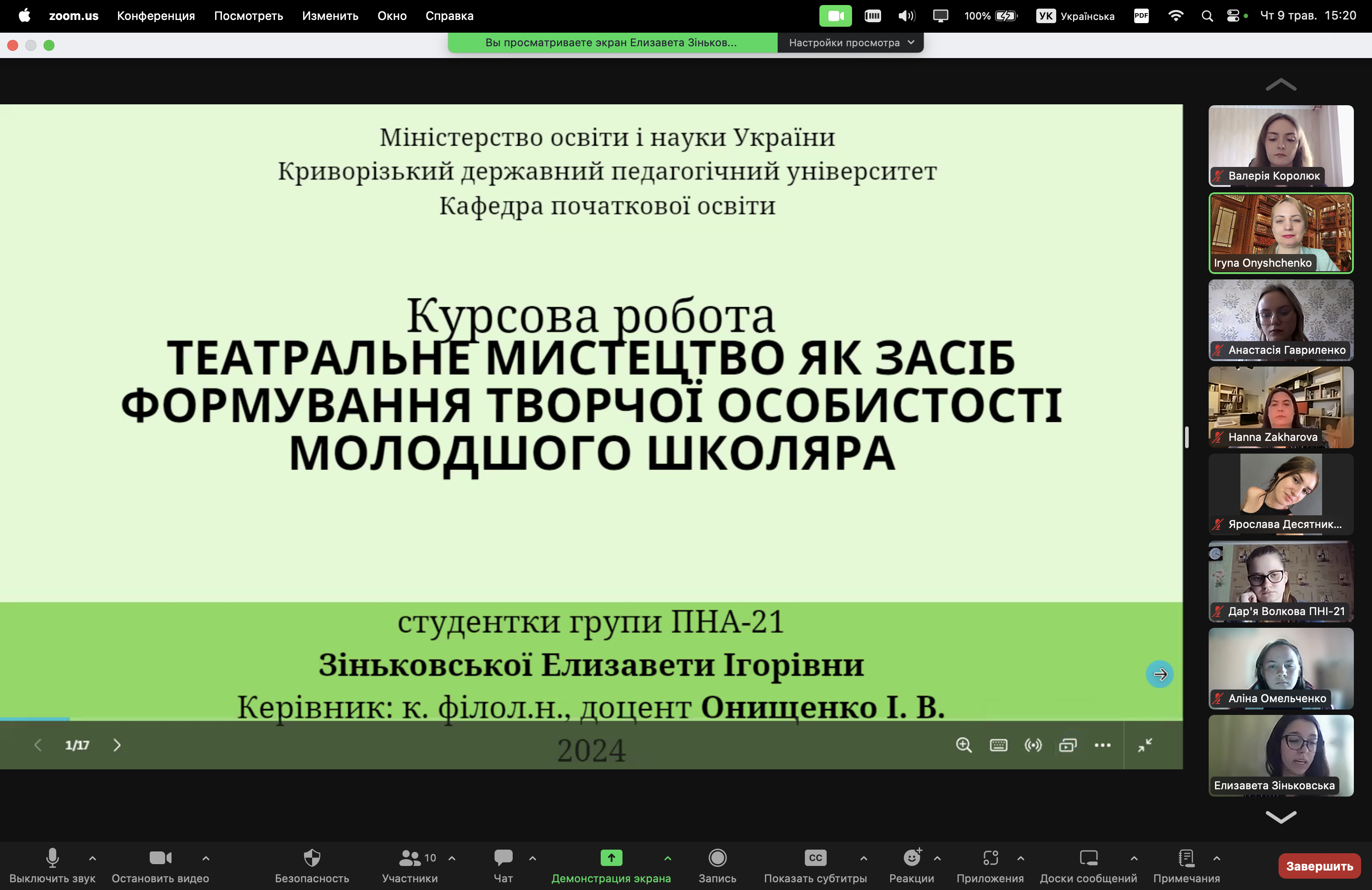Expand the arrow beside Доски сообщений
The width and height of the screenshot is (1372, 890).
1134,858
